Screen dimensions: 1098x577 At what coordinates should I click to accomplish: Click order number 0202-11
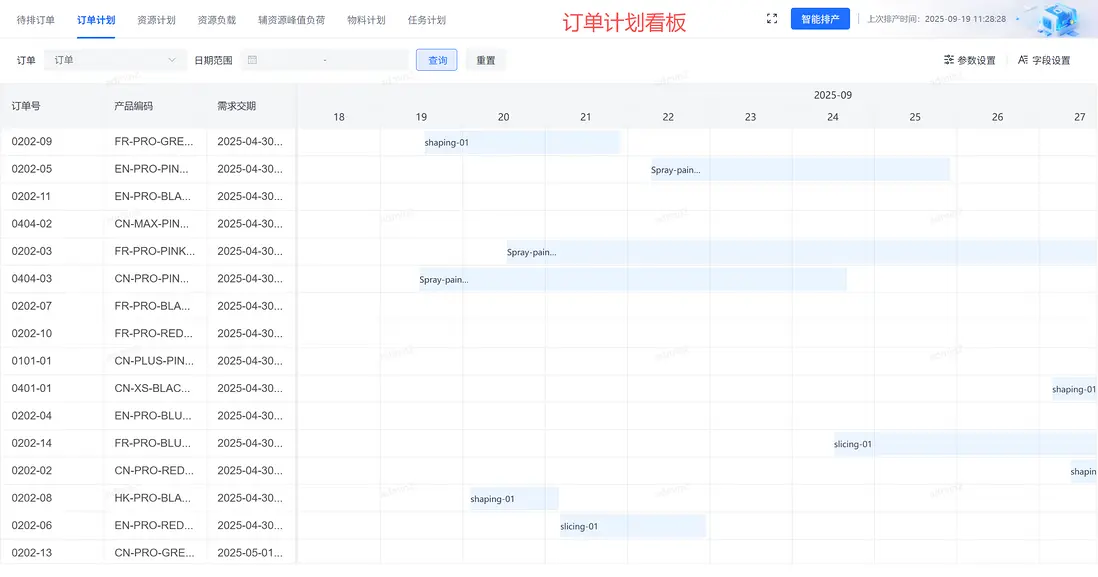[x=31, y=196]
